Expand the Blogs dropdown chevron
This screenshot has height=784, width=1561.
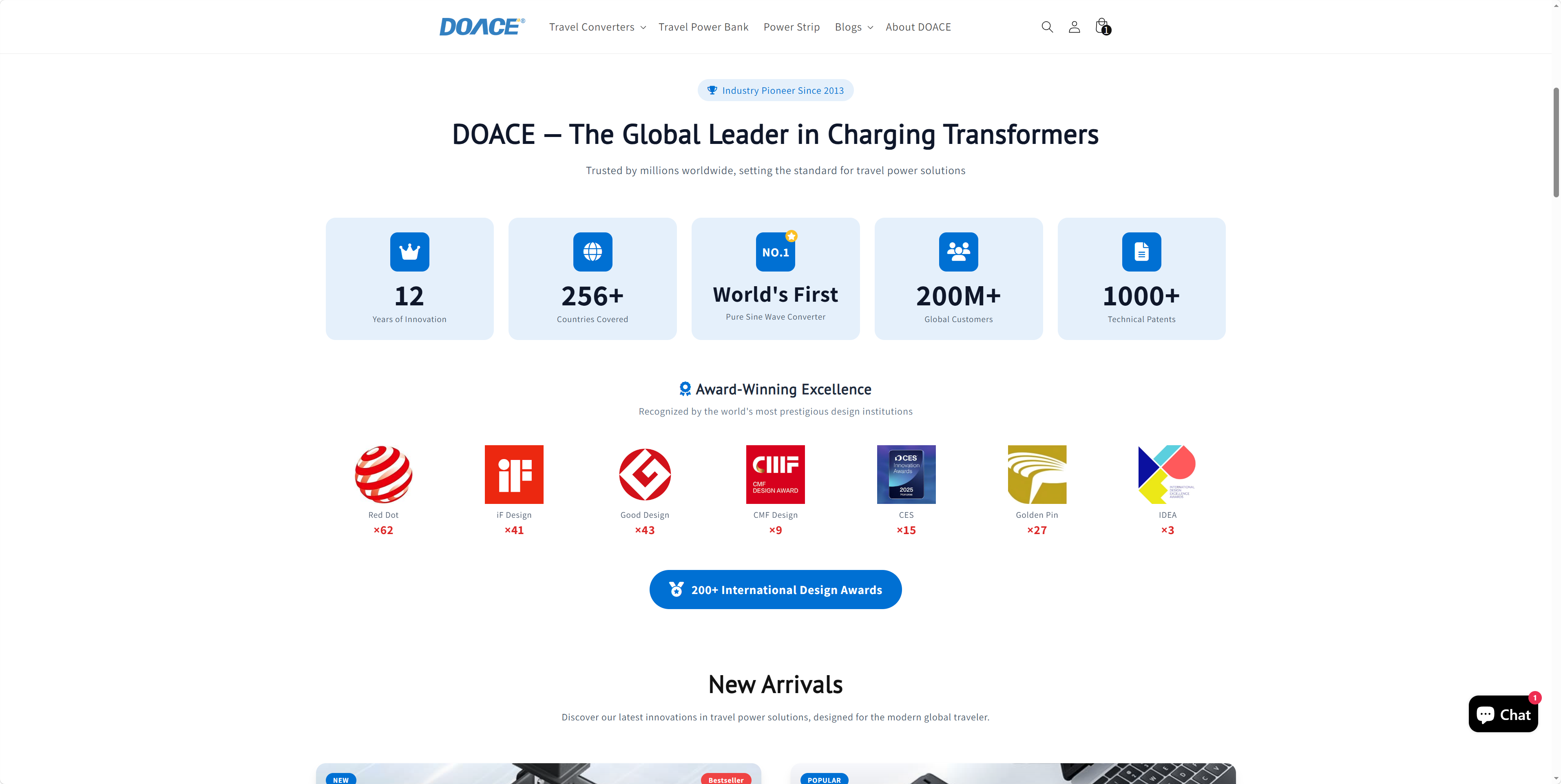click(x=870, y=27)
